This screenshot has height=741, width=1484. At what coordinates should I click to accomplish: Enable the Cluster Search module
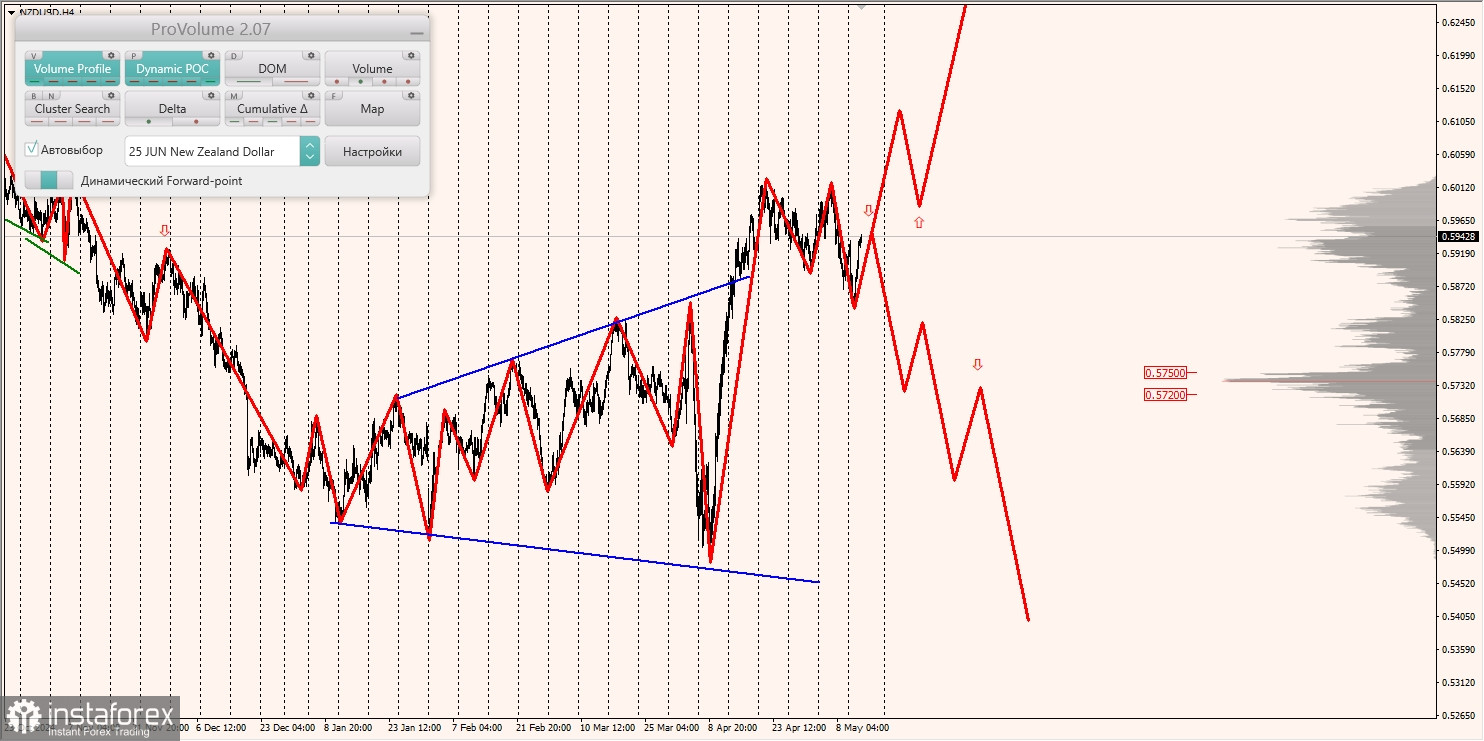coord(72,109)
